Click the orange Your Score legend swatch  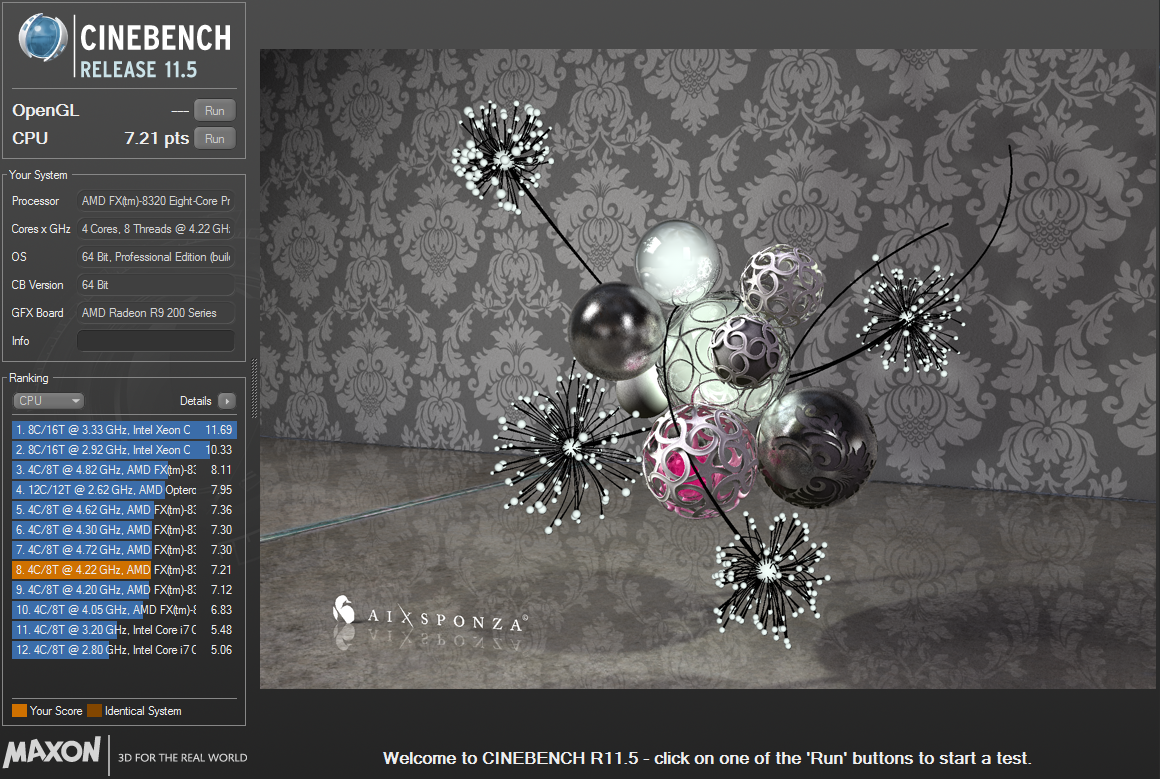[19, 711]
